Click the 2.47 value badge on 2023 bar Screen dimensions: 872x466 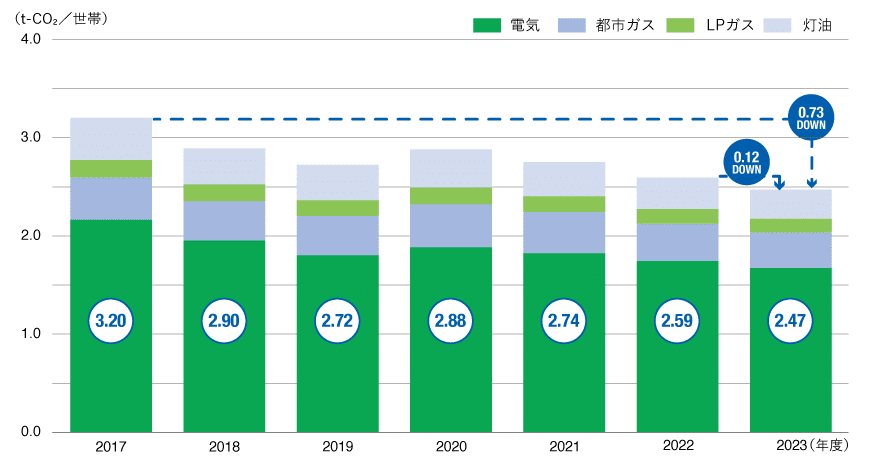[x=790, y=322]
